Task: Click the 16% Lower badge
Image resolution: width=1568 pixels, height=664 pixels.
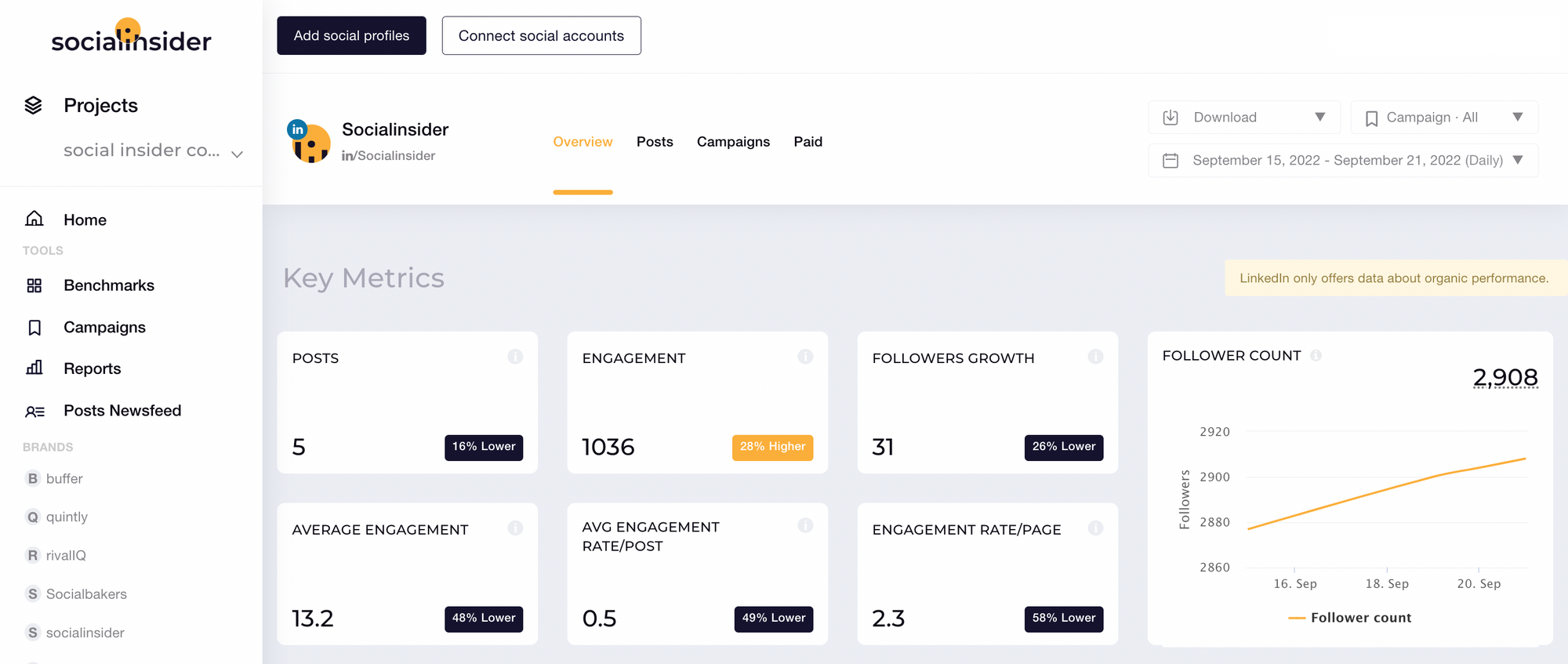Action: (484, 447)
